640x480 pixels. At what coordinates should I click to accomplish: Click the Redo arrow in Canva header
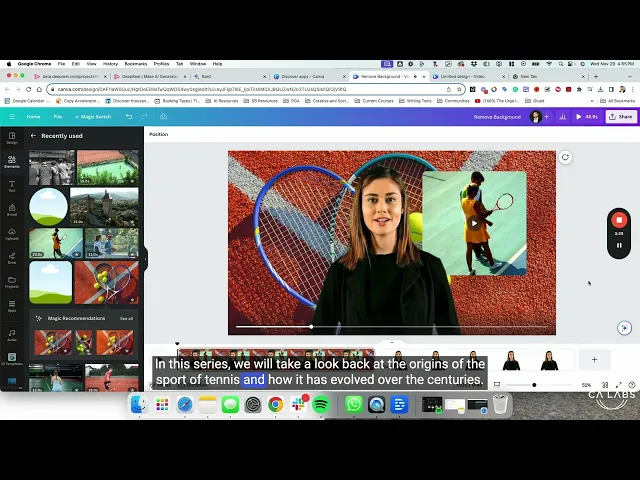(144, 117)
